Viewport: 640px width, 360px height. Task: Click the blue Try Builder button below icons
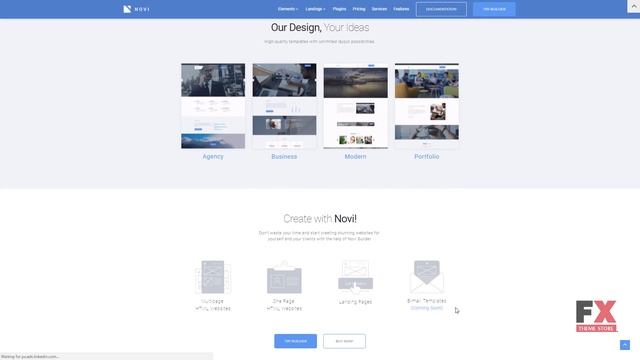(x=296, y=341)
